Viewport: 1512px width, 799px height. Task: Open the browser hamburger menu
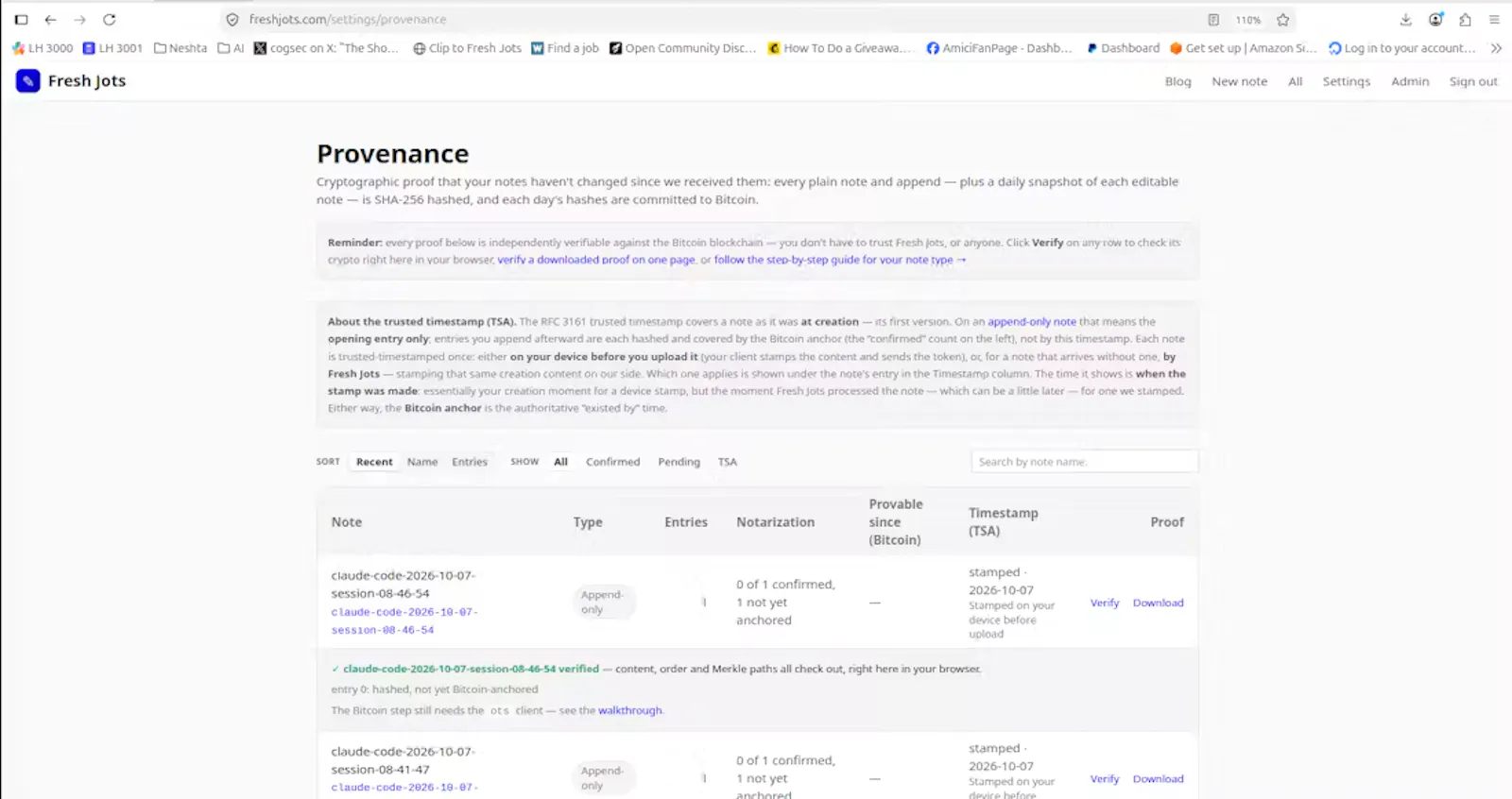tap(1494, 19)
